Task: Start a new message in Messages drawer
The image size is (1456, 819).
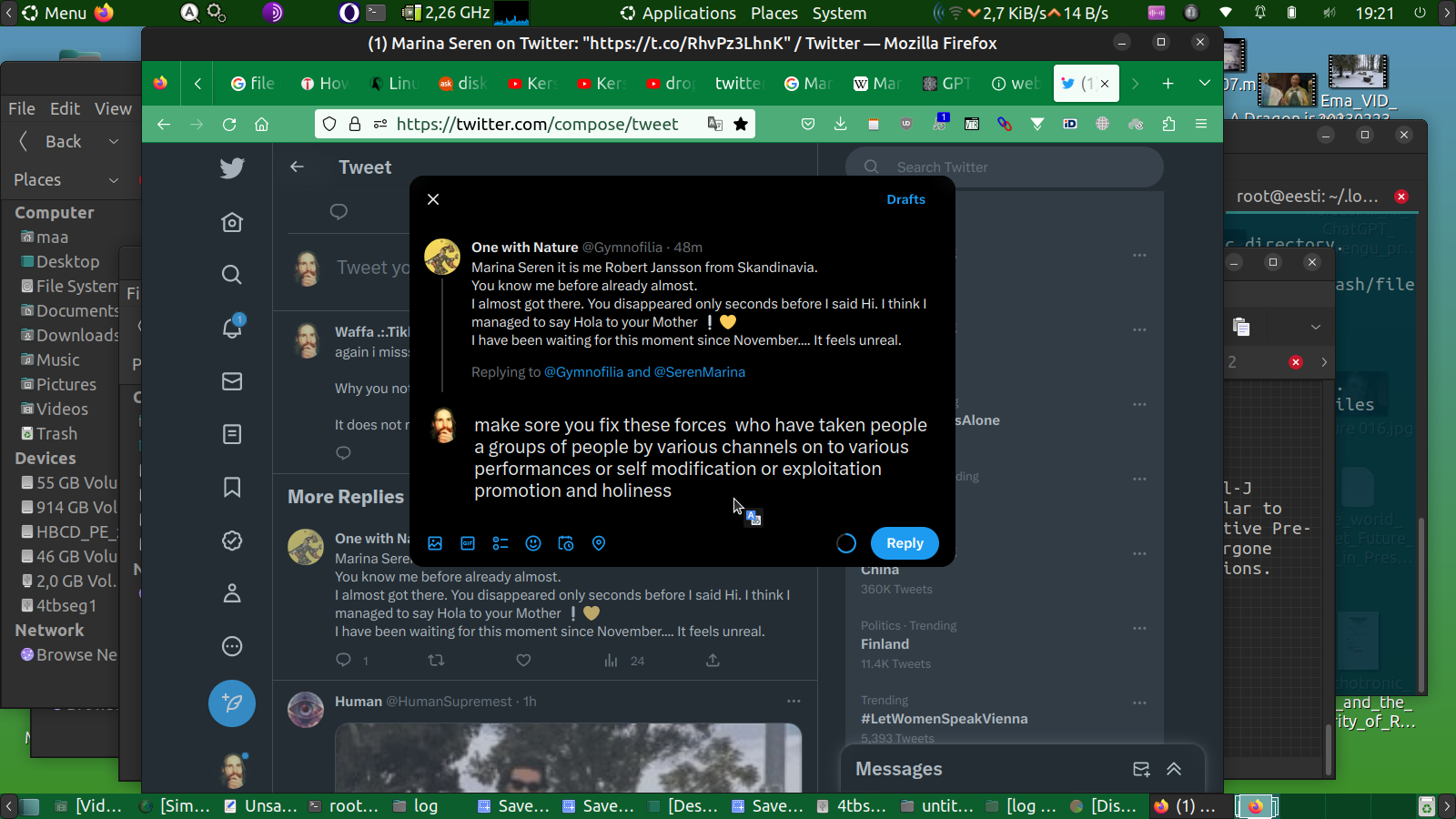Action: click(x=1141, y=769)
